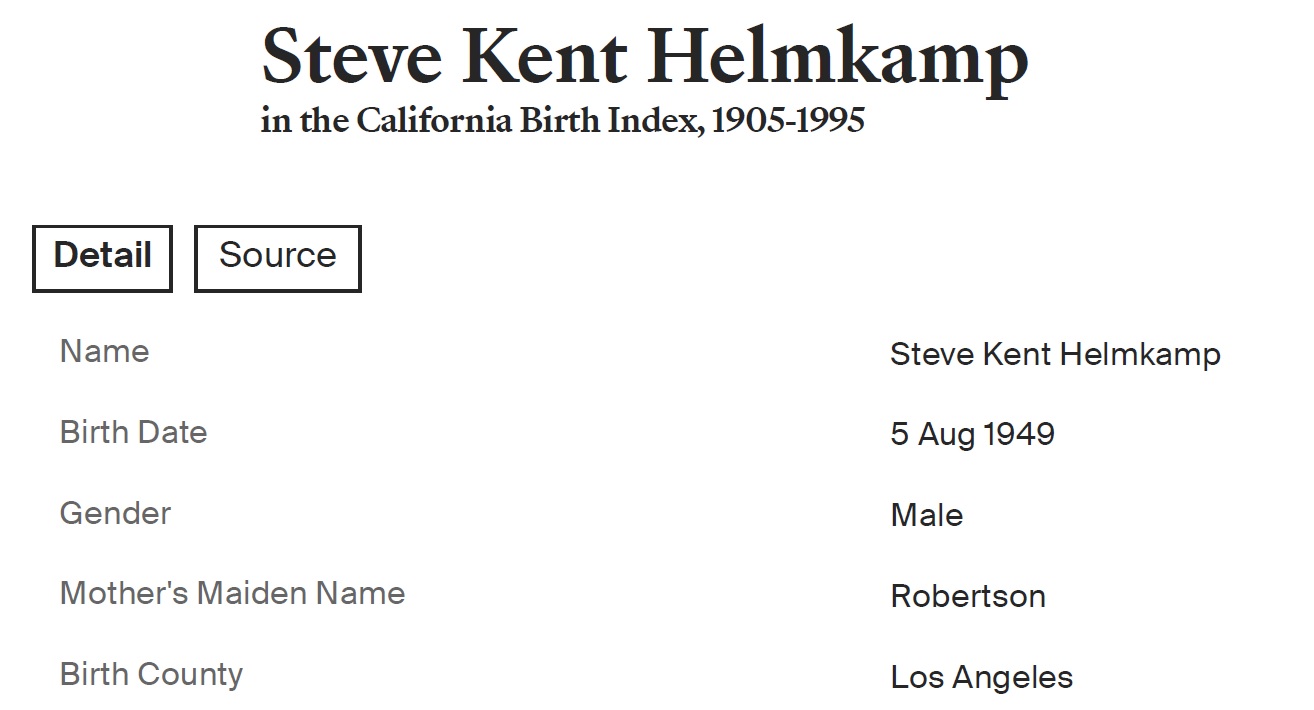Click the Gender field label

(x=115, y=514)
